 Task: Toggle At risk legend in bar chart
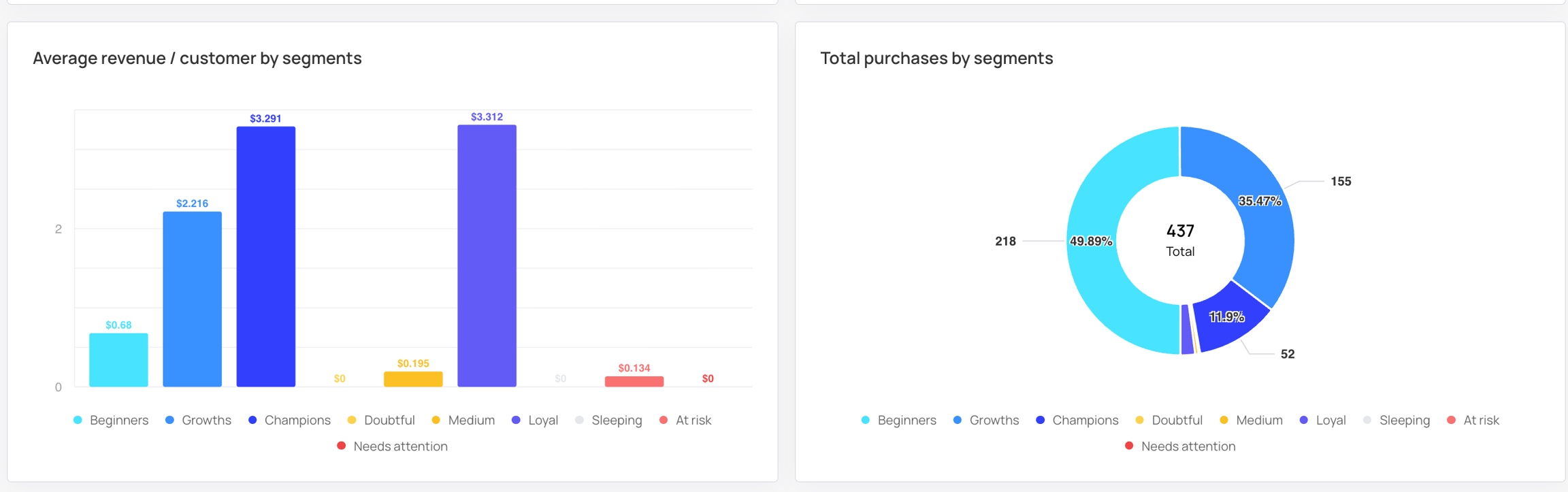686,421
